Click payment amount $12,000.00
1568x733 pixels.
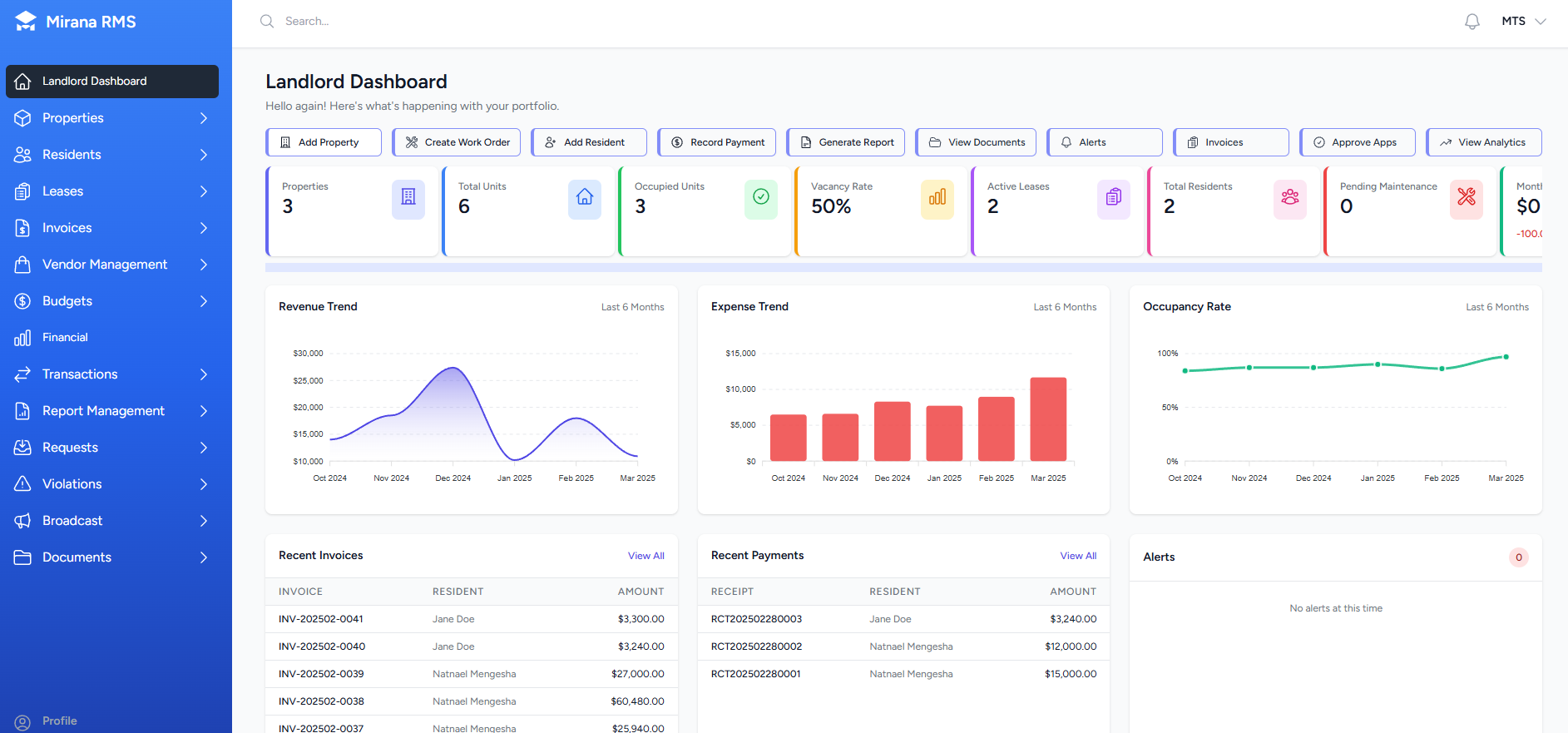point(1071,646)
